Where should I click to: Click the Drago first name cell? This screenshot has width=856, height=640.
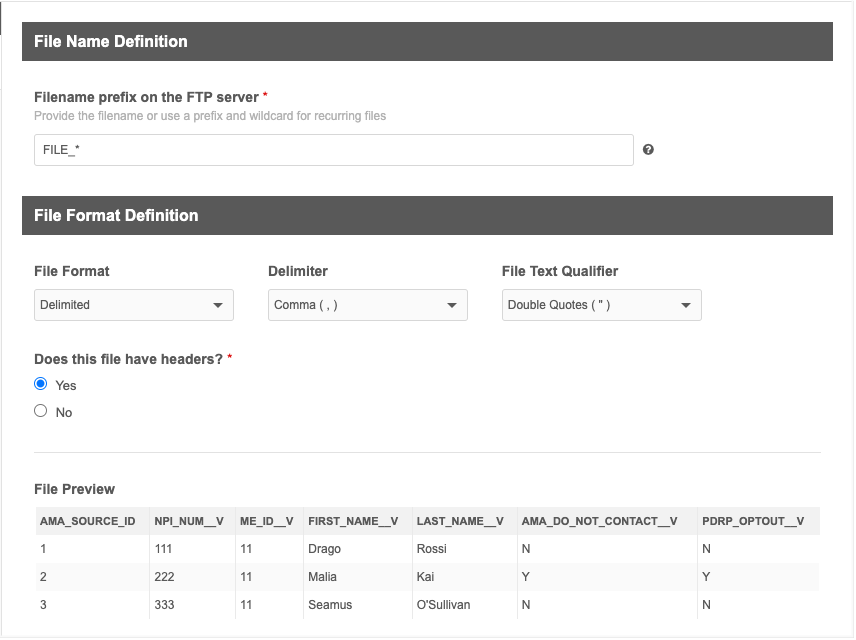coord(325,549)
